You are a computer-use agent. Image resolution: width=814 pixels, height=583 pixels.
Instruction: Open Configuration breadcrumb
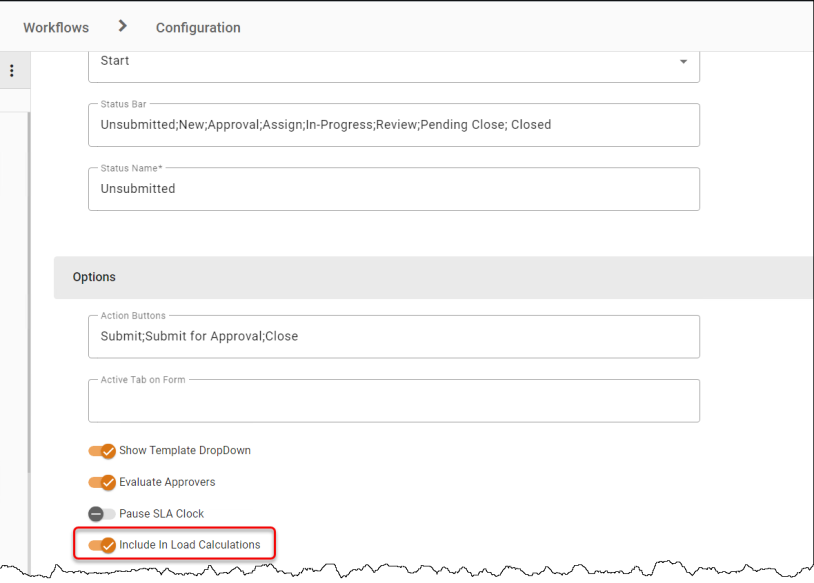[x=198, y=28]
